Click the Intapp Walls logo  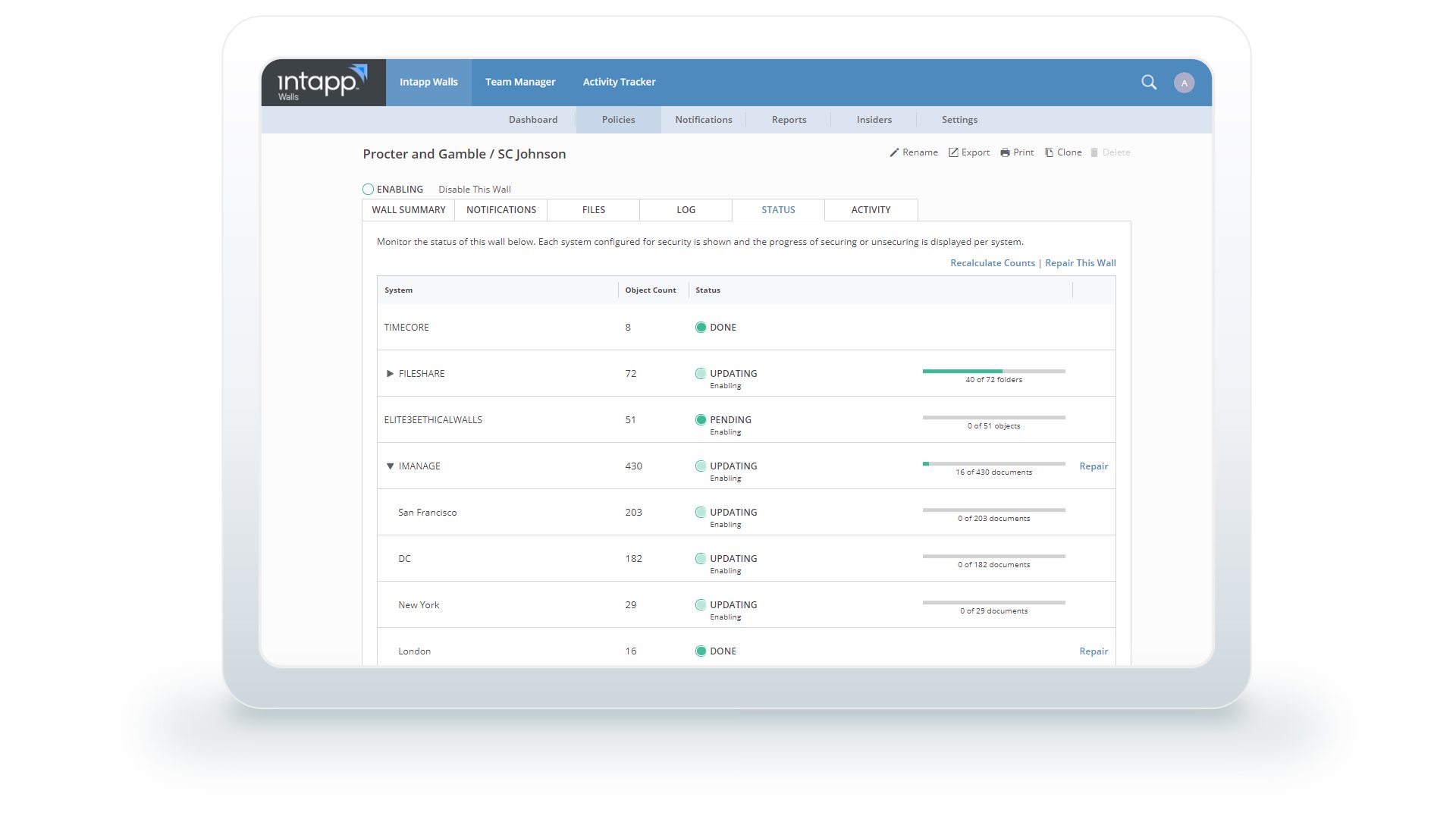(x=323, y=82)
